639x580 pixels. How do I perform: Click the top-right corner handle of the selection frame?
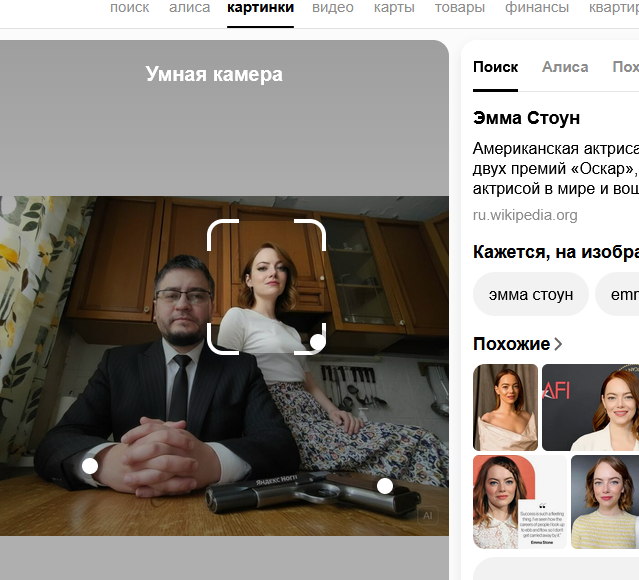pyautogui.click(x=316, y=229)
